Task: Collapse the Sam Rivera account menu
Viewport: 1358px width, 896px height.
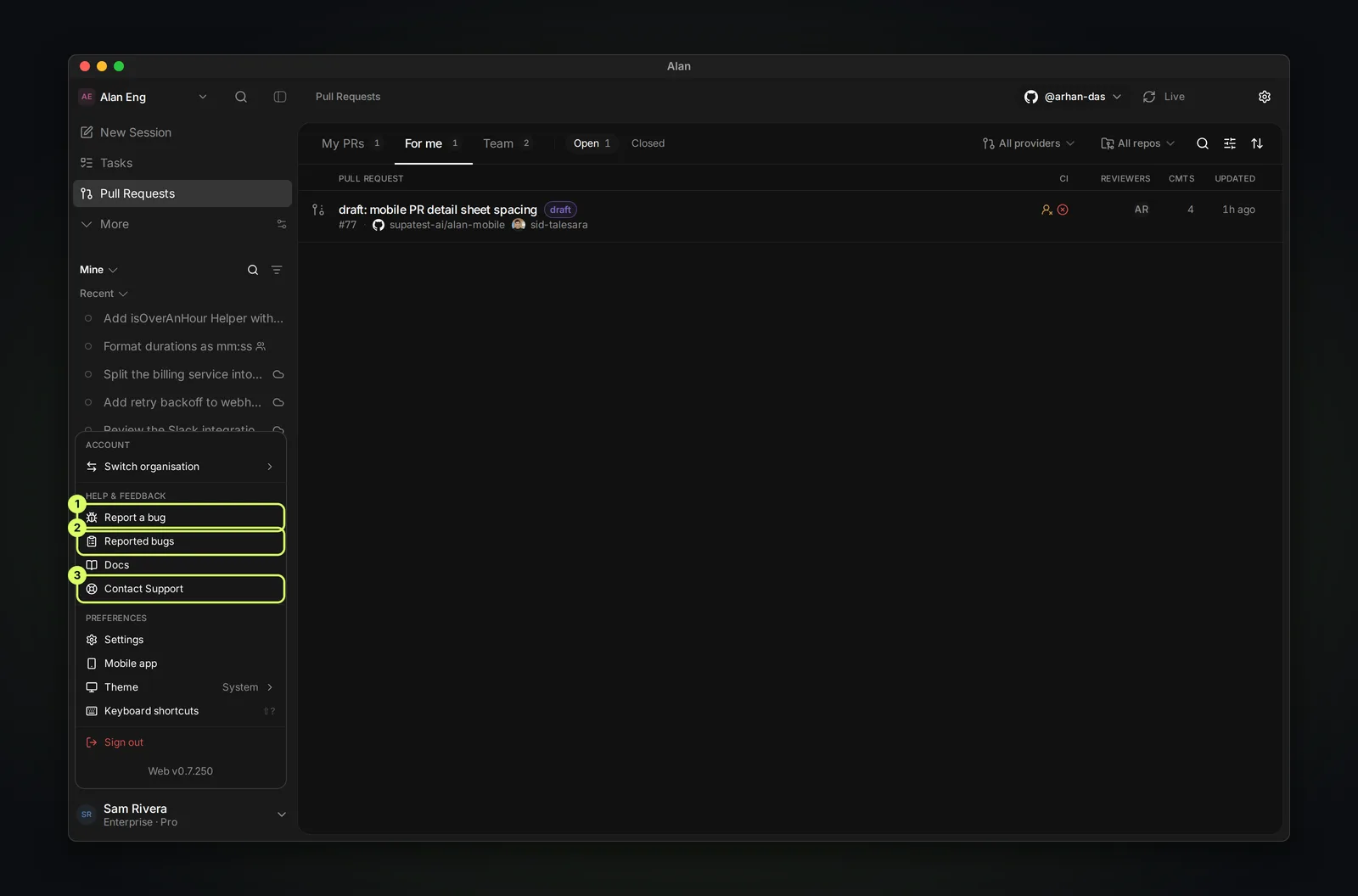Action: (x=182, y=815)
